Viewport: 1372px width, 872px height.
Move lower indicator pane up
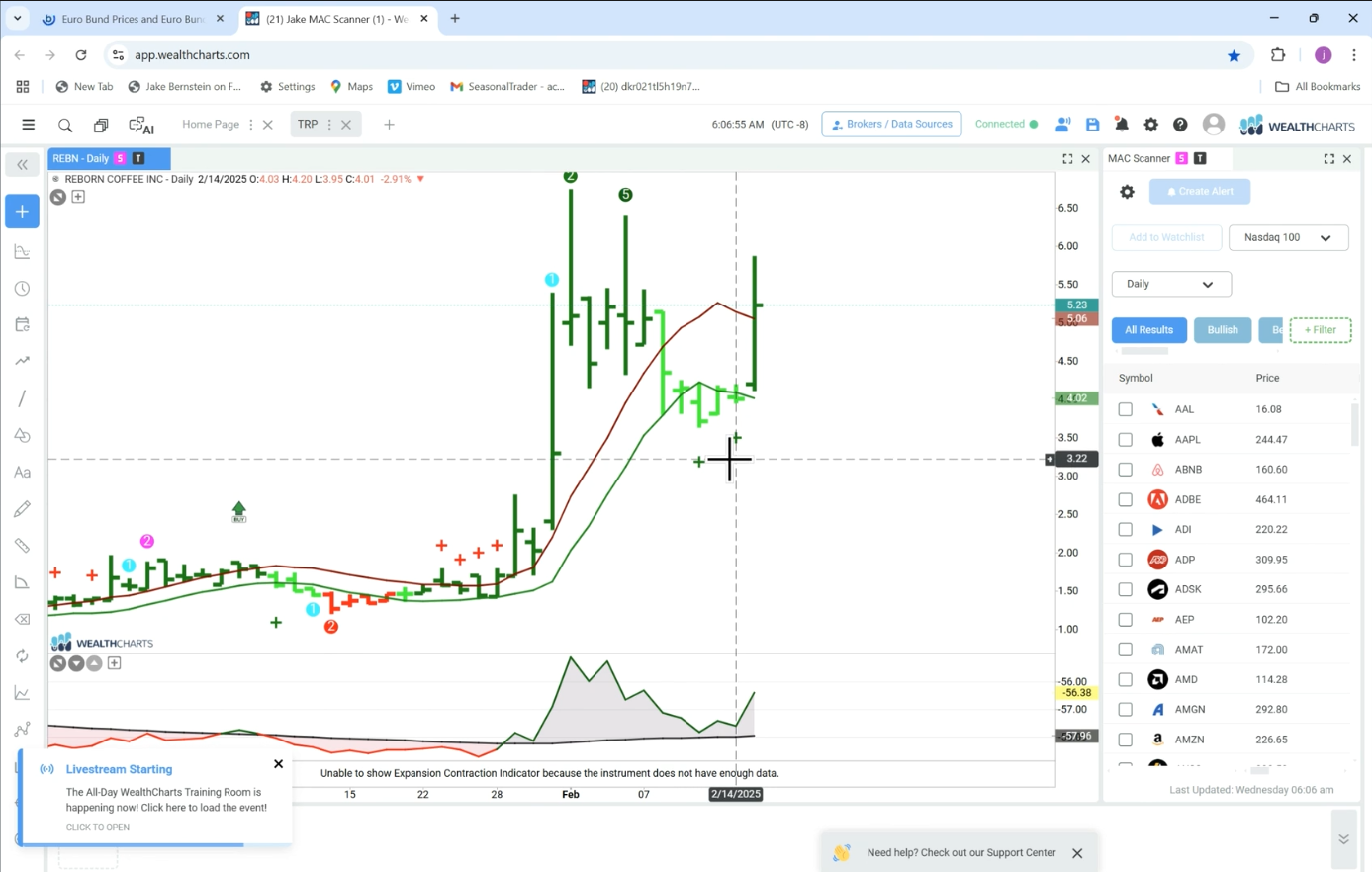[x=94, y=663]
